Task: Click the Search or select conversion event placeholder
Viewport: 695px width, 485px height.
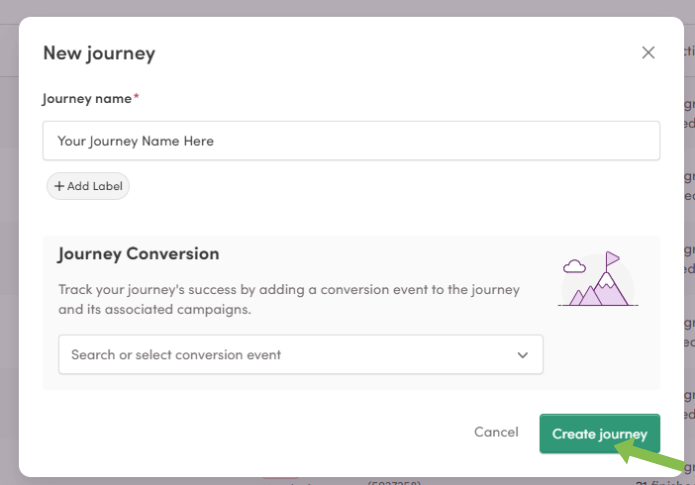Action: coord(176,355)
